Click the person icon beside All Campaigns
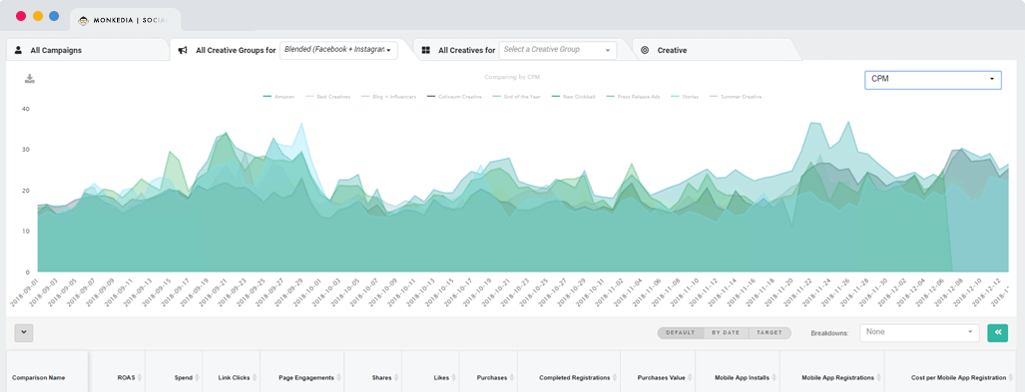This screenshot has width=1025, height=392. click(x=18, y=50)
